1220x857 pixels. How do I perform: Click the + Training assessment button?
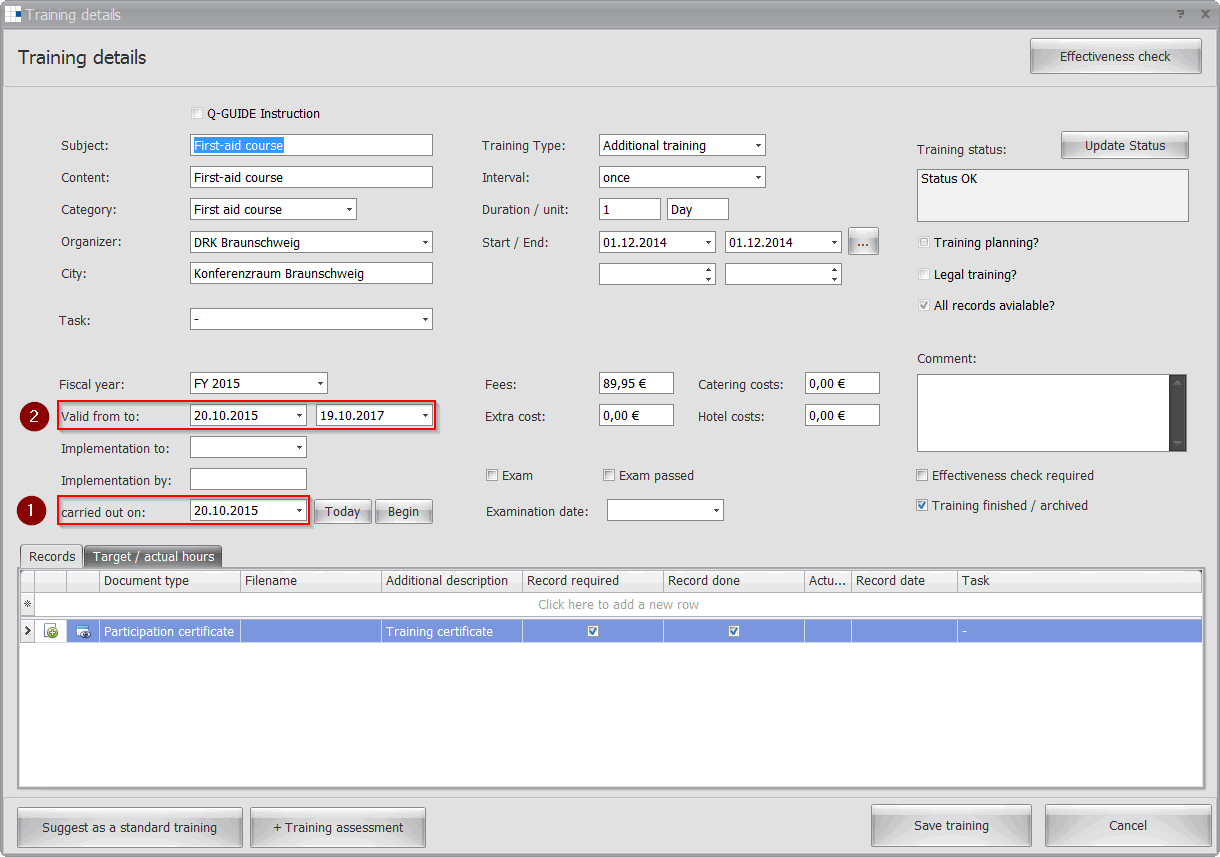pyautogui.click(x=338, y=827)
